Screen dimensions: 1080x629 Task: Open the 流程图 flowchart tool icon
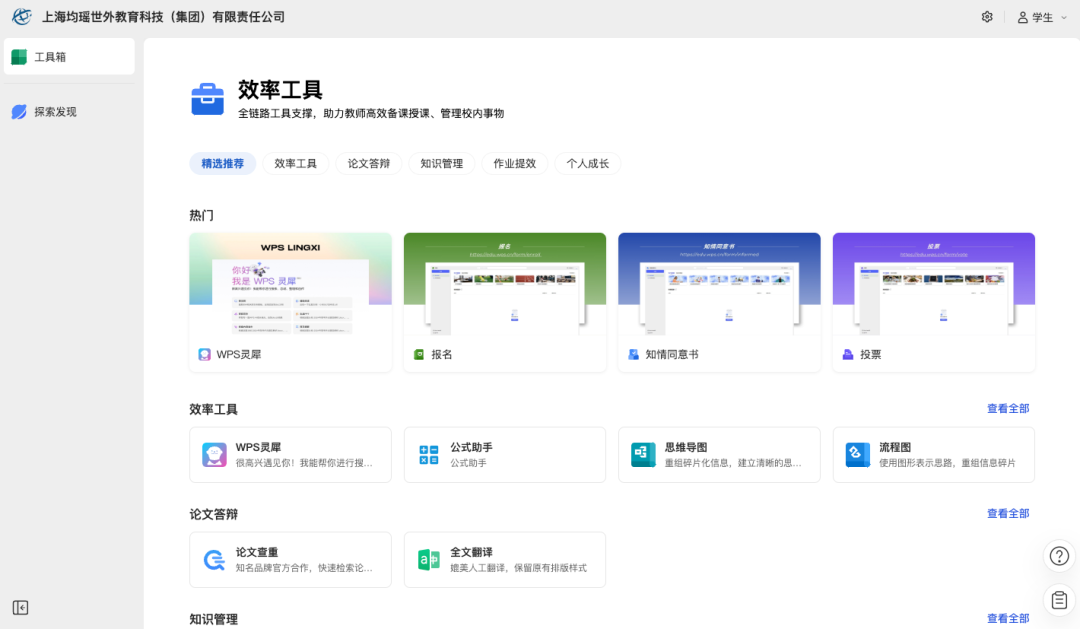click(x=857, y=454)
